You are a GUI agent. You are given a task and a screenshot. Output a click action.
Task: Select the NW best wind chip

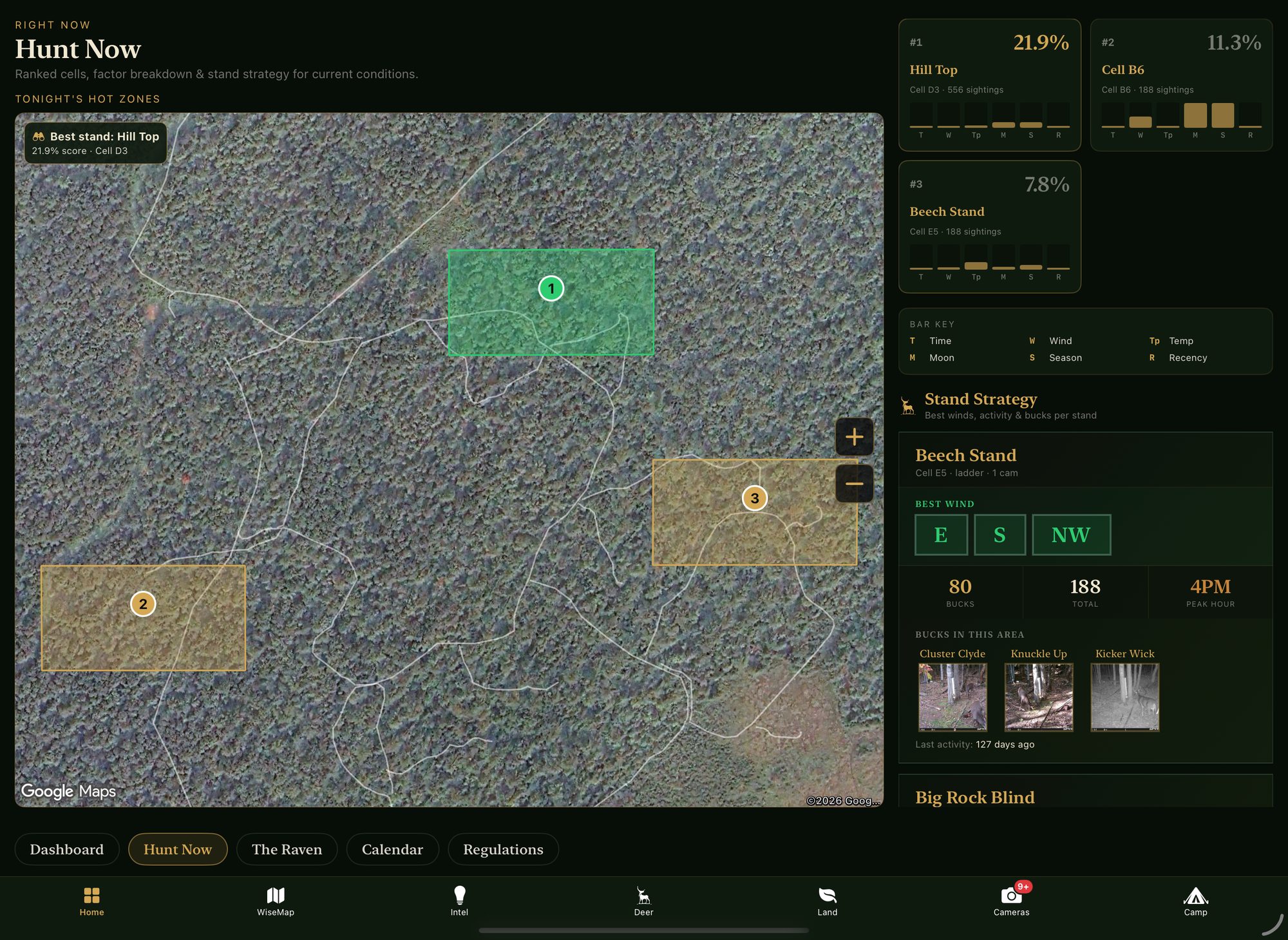pyautogui.click(x=1071, y=535)
